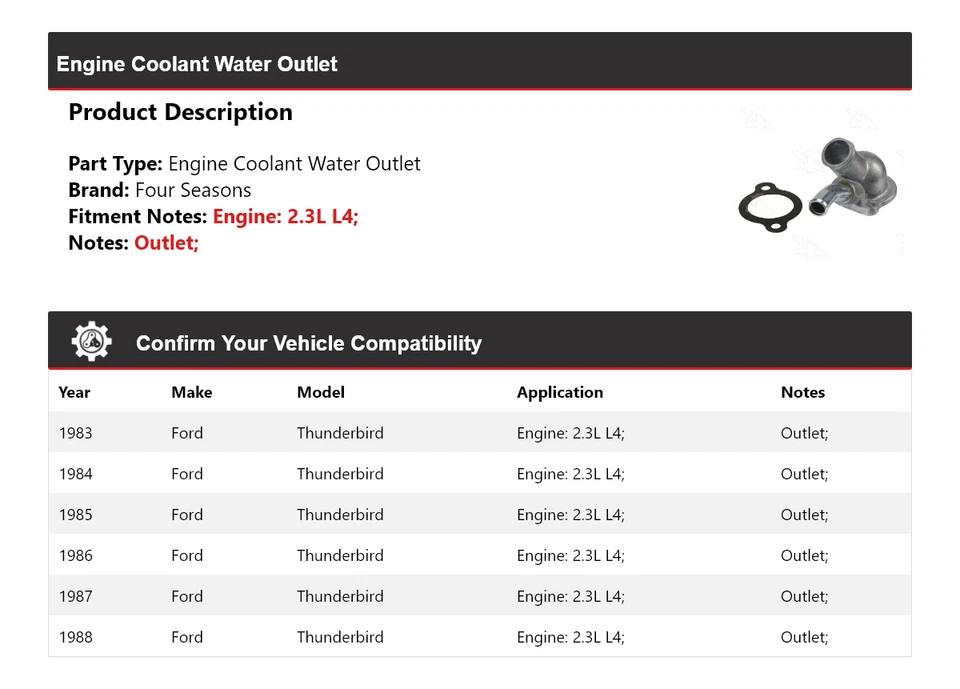Viewport: 960px width, 689px height.
Task: Click the Product Description heading
Action: (180, 112)
